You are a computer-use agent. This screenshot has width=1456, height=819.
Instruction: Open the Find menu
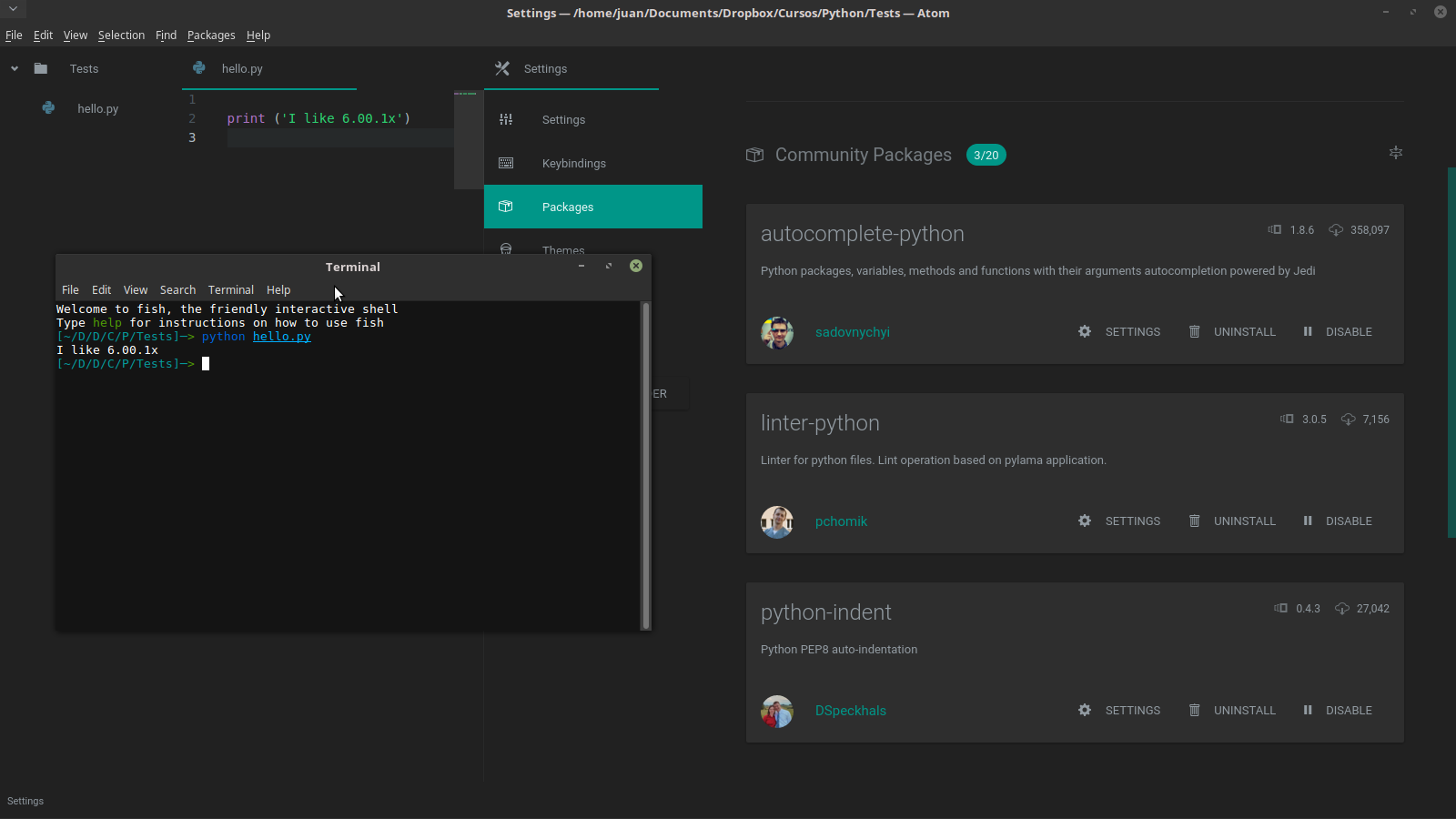click(x=166, y=35)
